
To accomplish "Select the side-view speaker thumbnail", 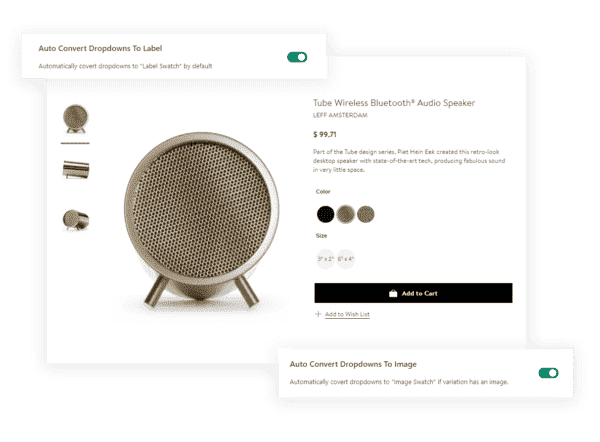I will click(76, 170).
